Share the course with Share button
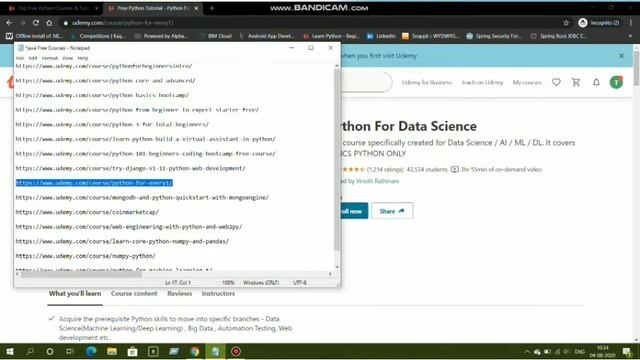Screen dimensions: 640x360 pos(392,211)
